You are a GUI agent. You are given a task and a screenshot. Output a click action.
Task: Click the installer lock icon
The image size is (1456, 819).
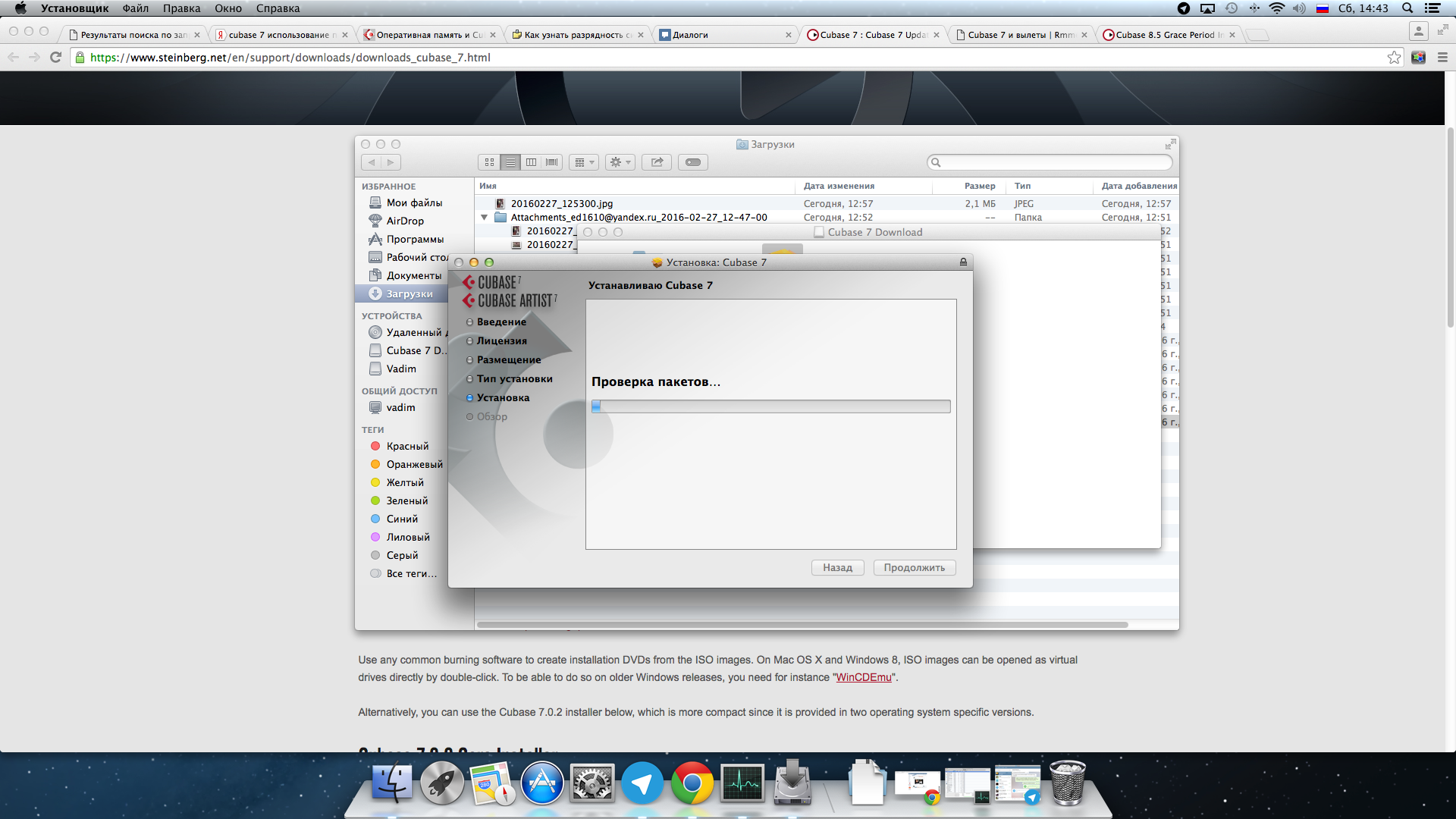tap(963, 262)
